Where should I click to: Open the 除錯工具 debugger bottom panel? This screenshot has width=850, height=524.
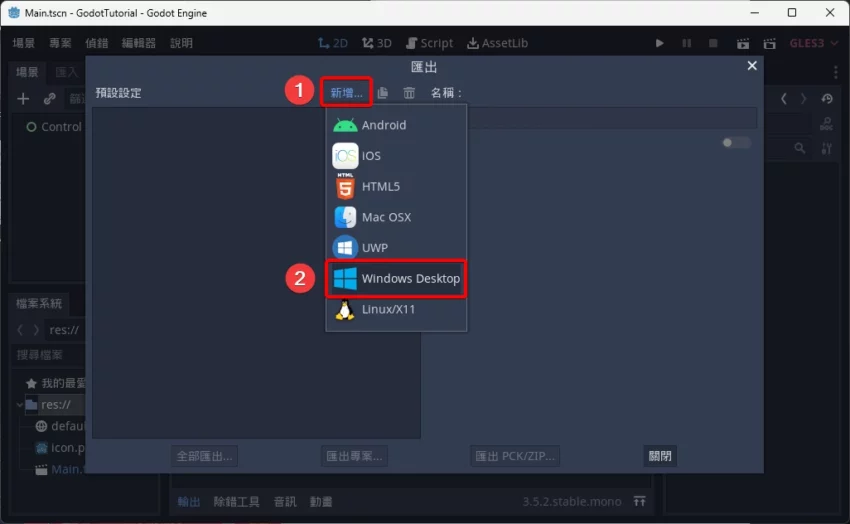point(236,502)
